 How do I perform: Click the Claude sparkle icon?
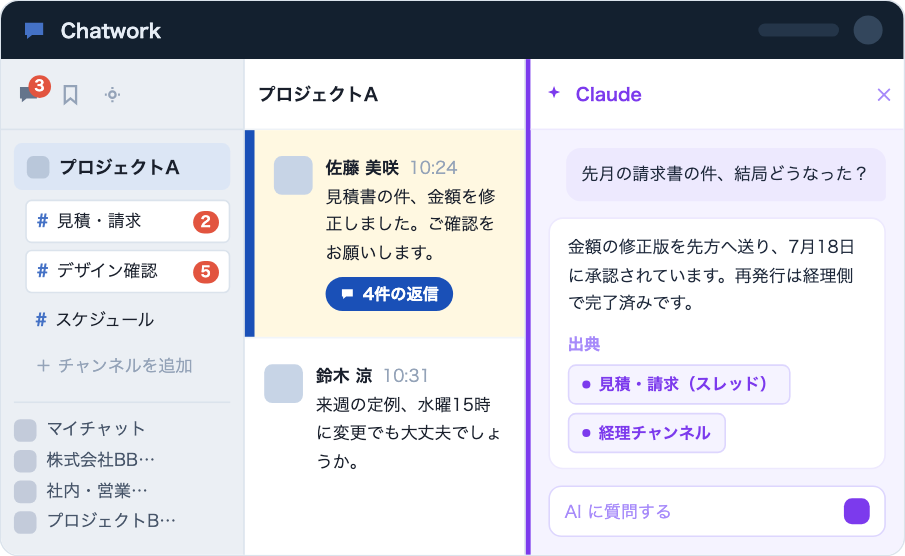click(554, 92)
